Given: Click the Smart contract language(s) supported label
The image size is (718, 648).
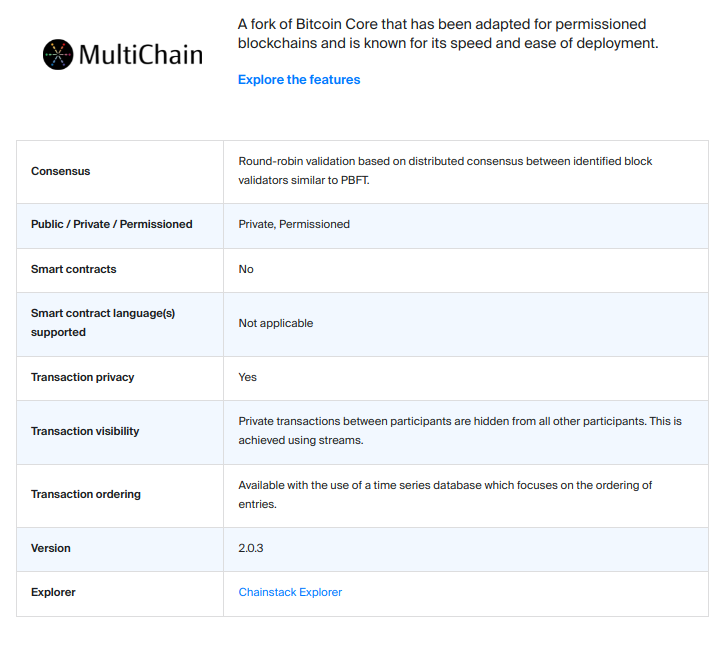Looking at the screenshot, I should (102, 322).
